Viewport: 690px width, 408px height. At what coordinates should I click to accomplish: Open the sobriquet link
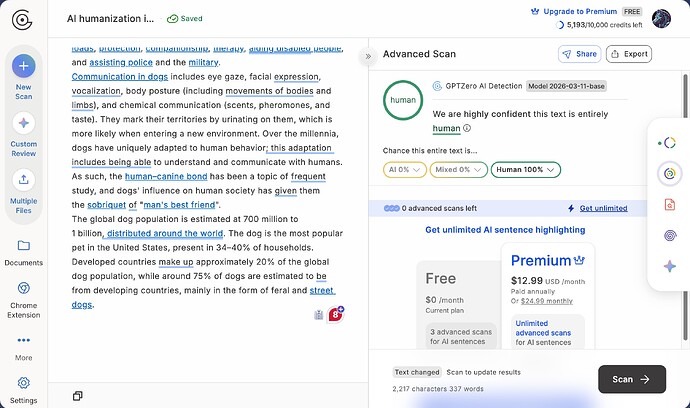(106, 205)
